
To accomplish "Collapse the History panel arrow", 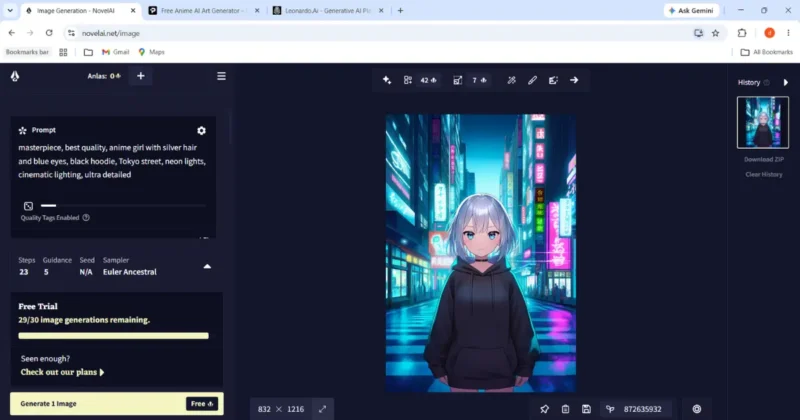I will [x=786, y=83].
